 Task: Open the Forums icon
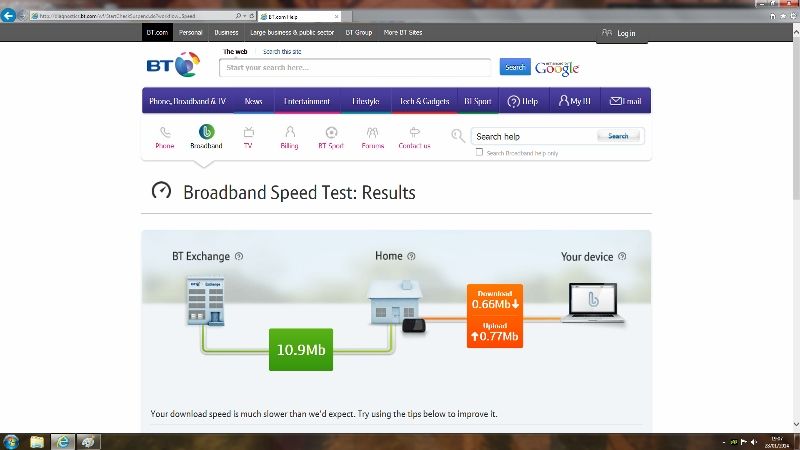click(372, 137)
